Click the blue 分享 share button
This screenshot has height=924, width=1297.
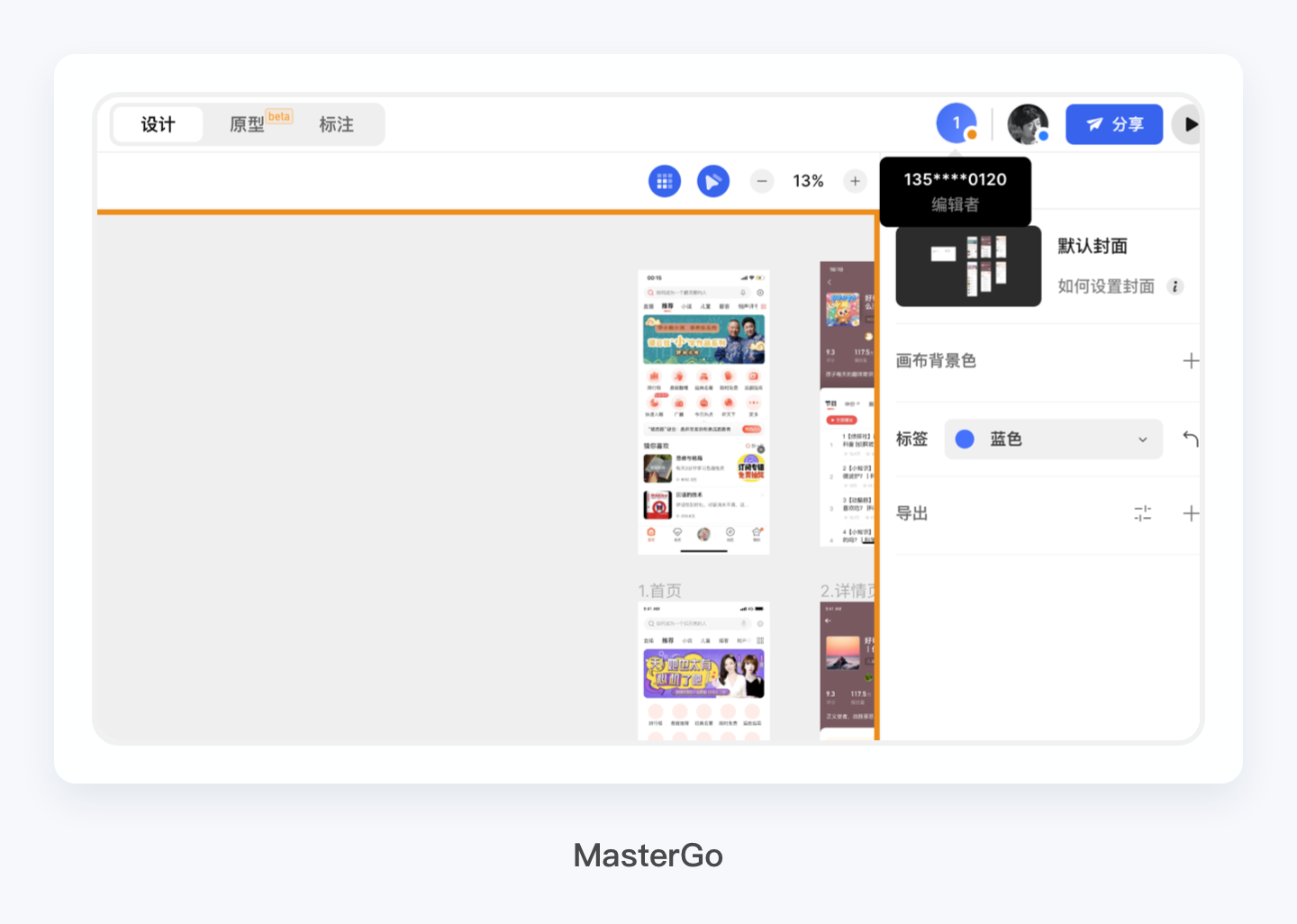pyautogui.click(x=1114, y=124)
